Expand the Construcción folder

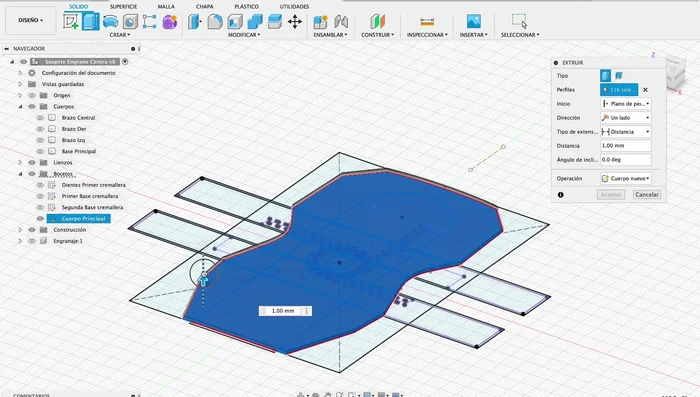click(x=20, y=230)
